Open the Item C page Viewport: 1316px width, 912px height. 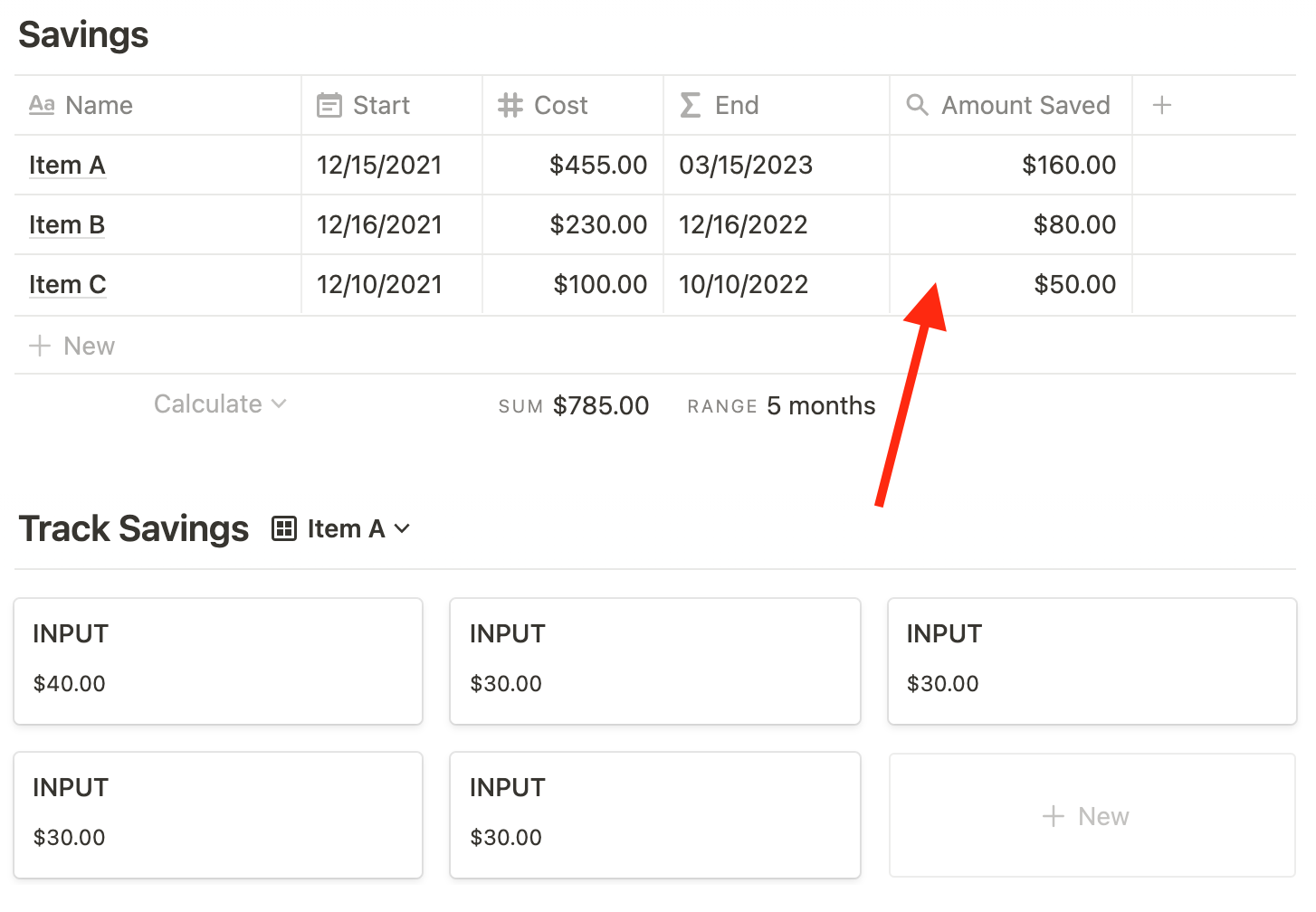click(68, 284)
